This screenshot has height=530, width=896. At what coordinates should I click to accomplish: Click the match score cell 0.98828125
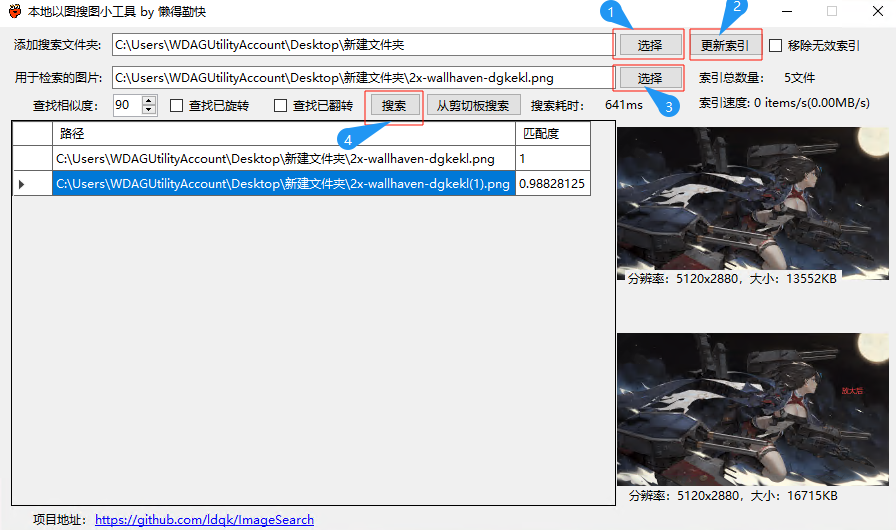click(553, 184)
